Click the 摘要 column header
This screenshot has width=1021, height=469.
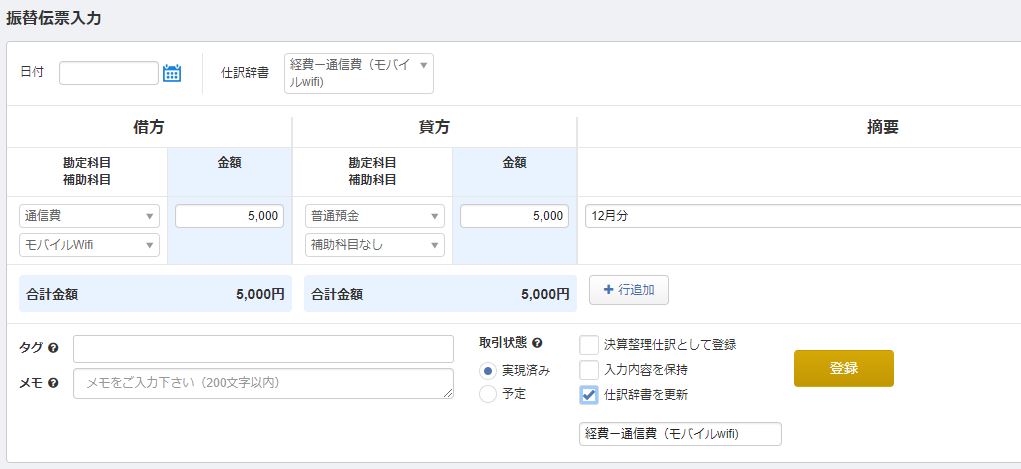pyautogui.click(x=882, y=128)
